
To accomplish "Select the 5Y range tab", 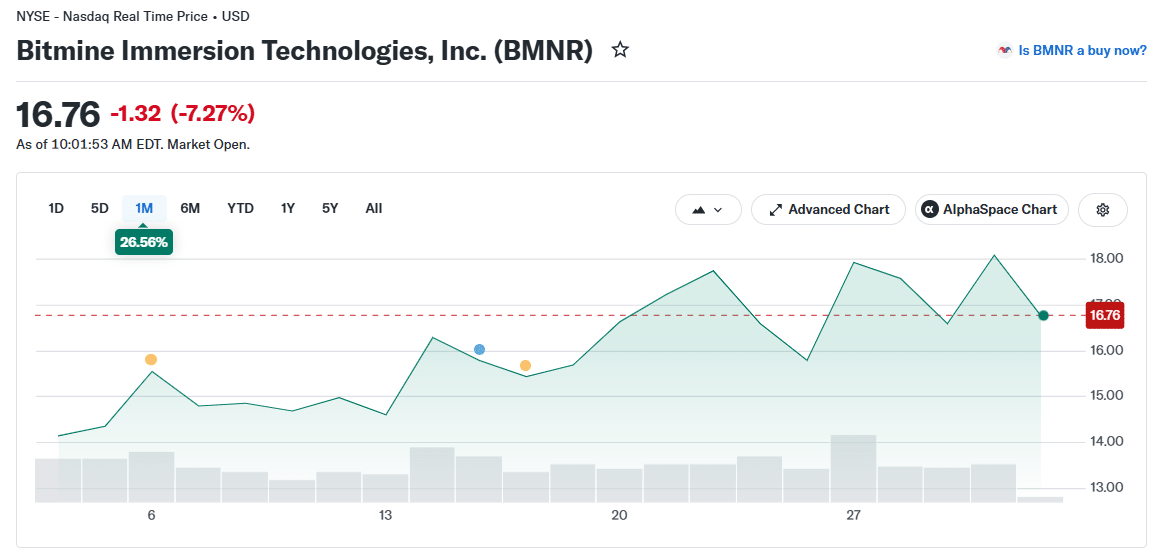I will click(330, 209).
